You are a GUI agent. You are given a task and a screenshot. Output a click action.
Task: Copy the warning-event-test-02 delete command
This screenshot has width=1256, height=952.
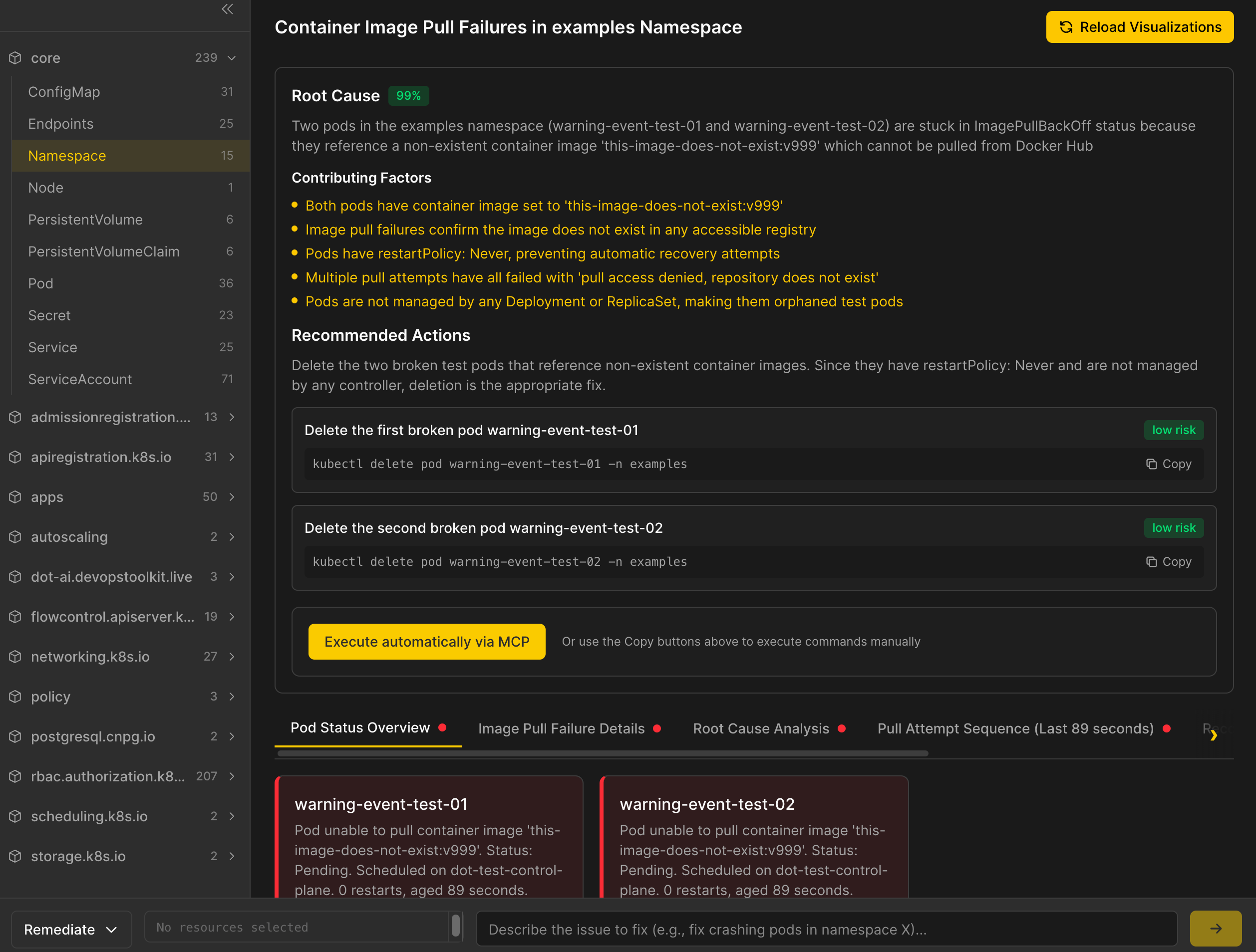1169,561
